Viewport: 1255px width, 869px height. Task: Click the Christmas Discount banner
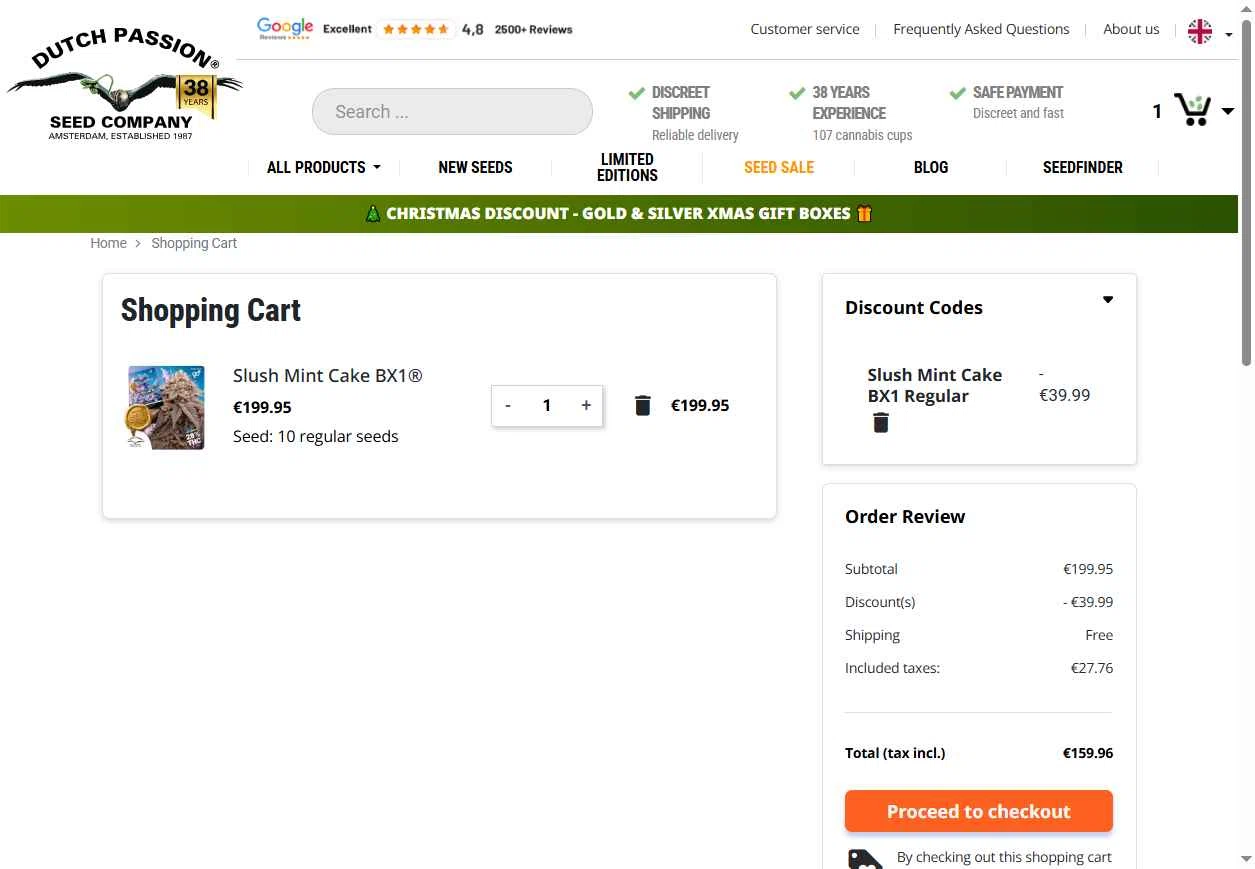pyautogui.click(x=619, y=213)
